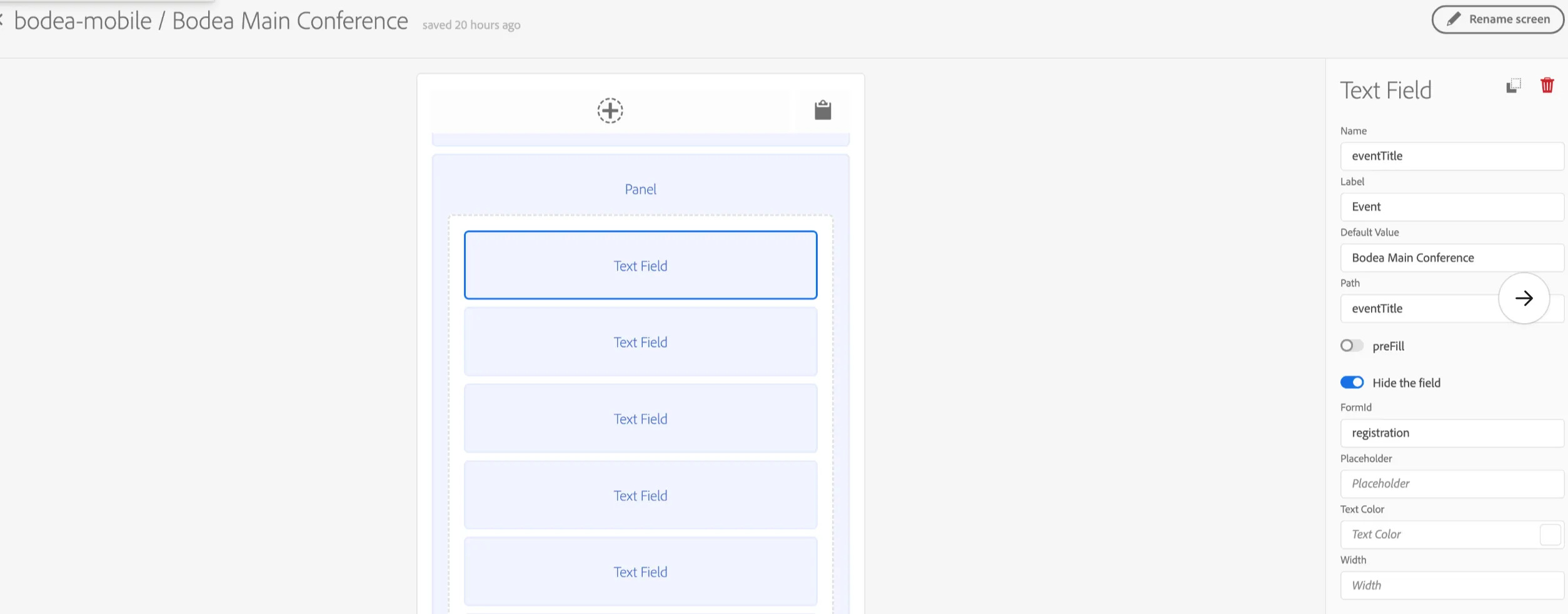This screenshot has width=1568, height=614.
Task: Open the Text Color swatch picker
Action: click(1550, 535)
